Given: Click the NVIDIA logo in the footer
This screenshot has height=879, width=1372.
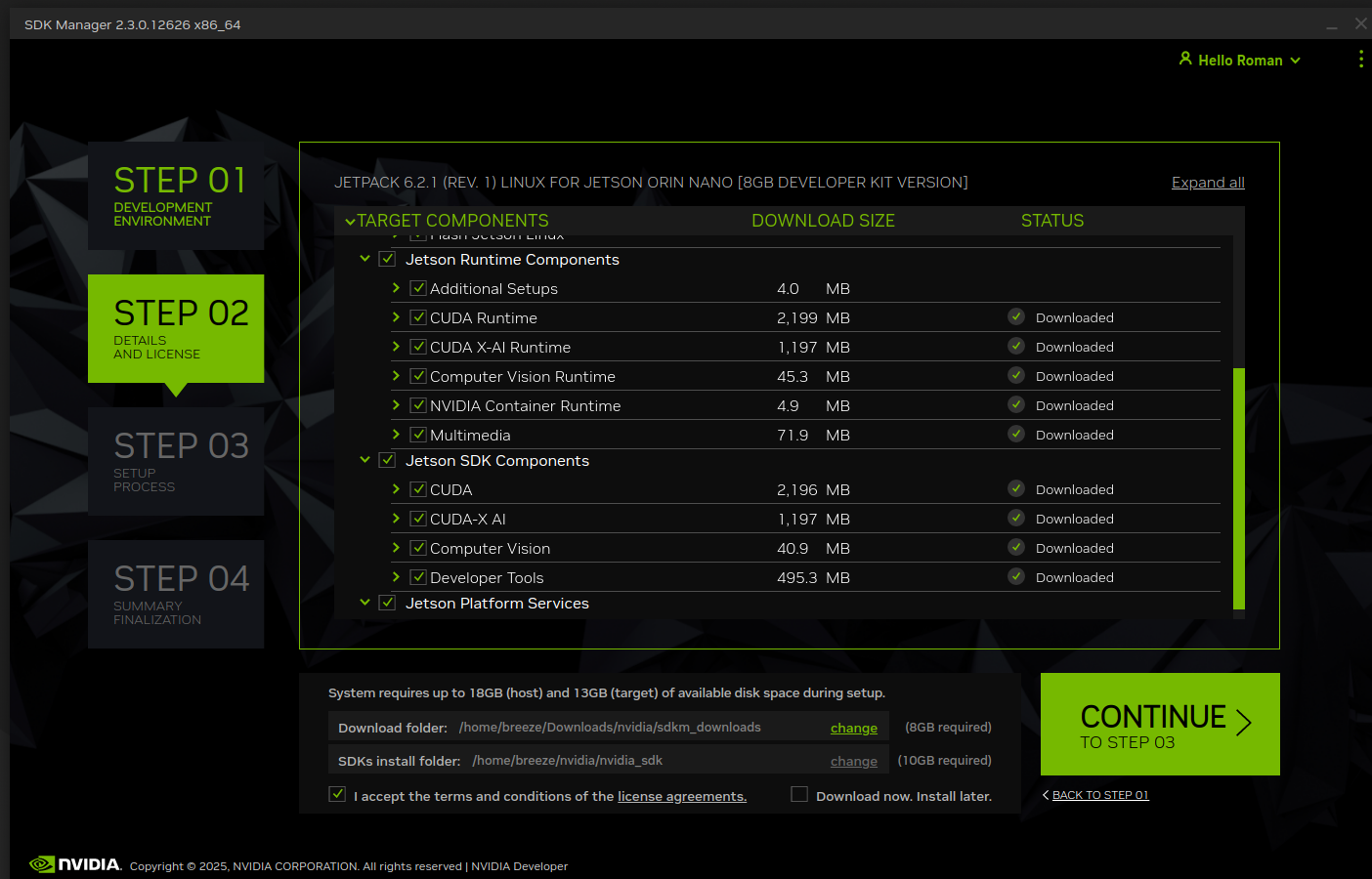Looking at the screenshot, I should click(75, 864).
